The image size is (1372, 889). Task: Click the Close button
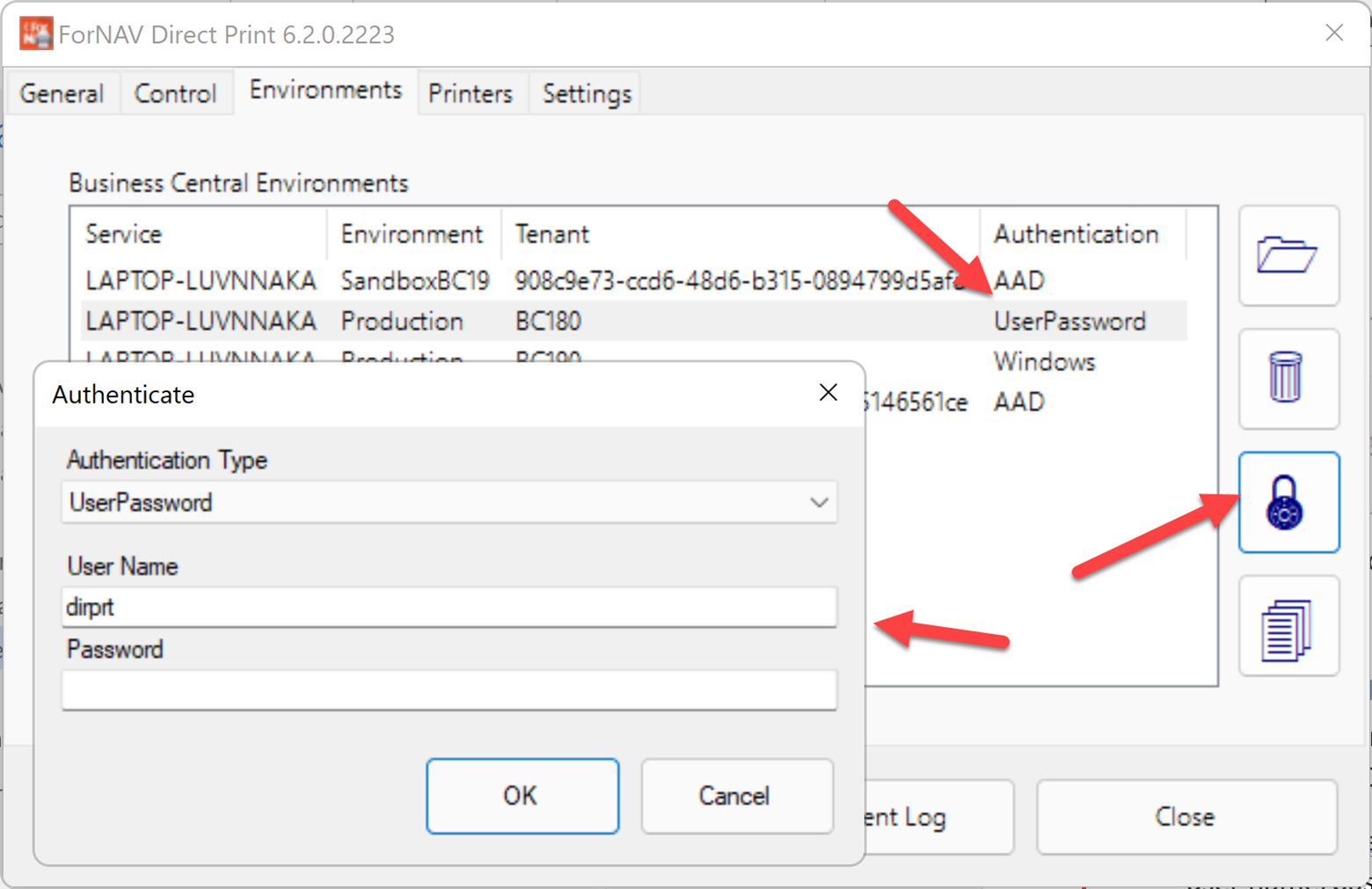click(x=1186, y=817)
